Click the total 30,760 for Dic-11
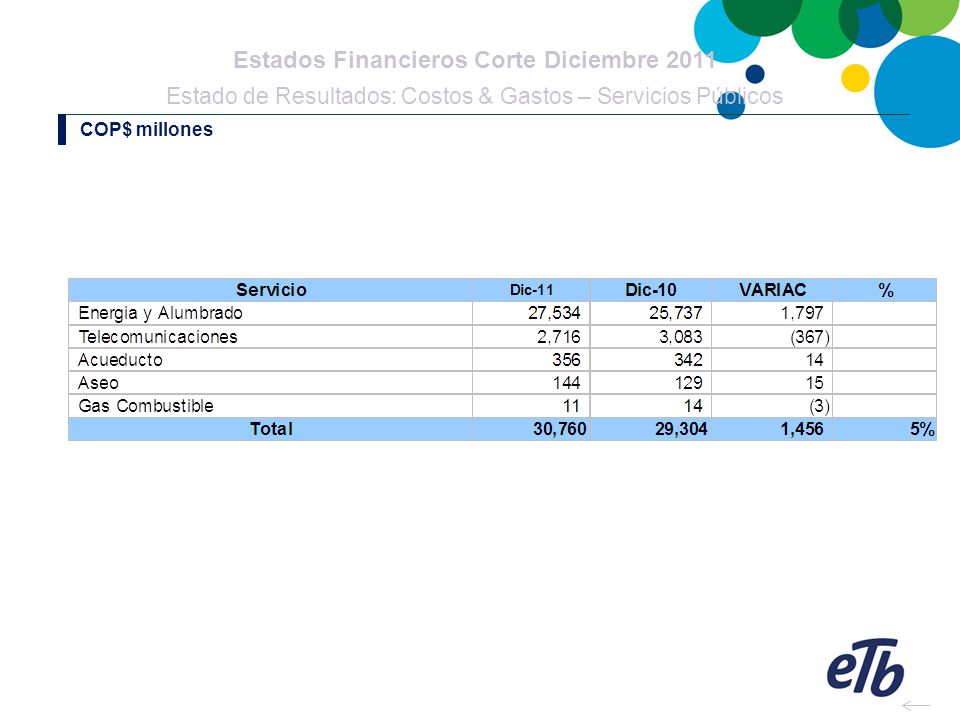The width and height of the screenshot is (960, 720). (x=560, y=429)
